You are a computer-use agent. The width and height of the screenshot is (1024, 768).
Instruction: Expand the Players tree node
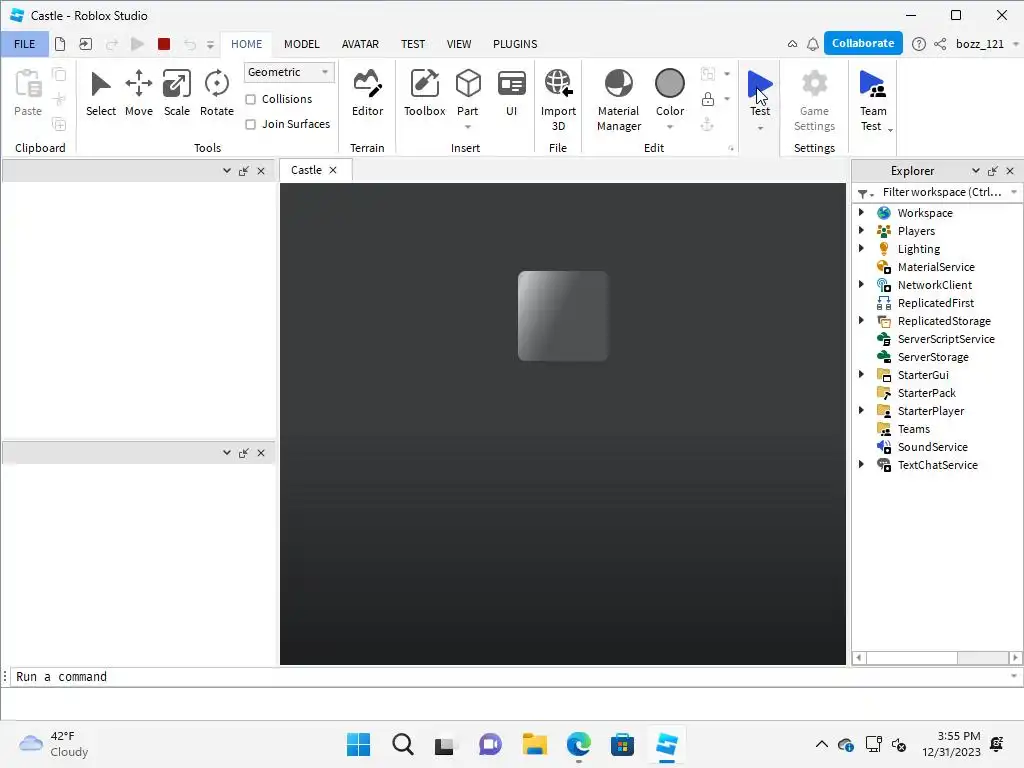[861, 231]
